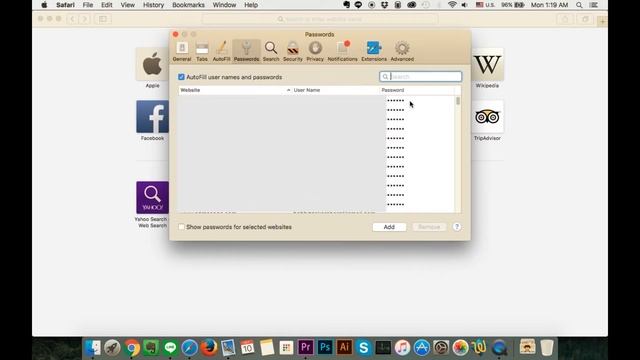Click the grayed-out Remove button
The height and width of the screenshot is (360, 640).
click(x=429, y=227)
